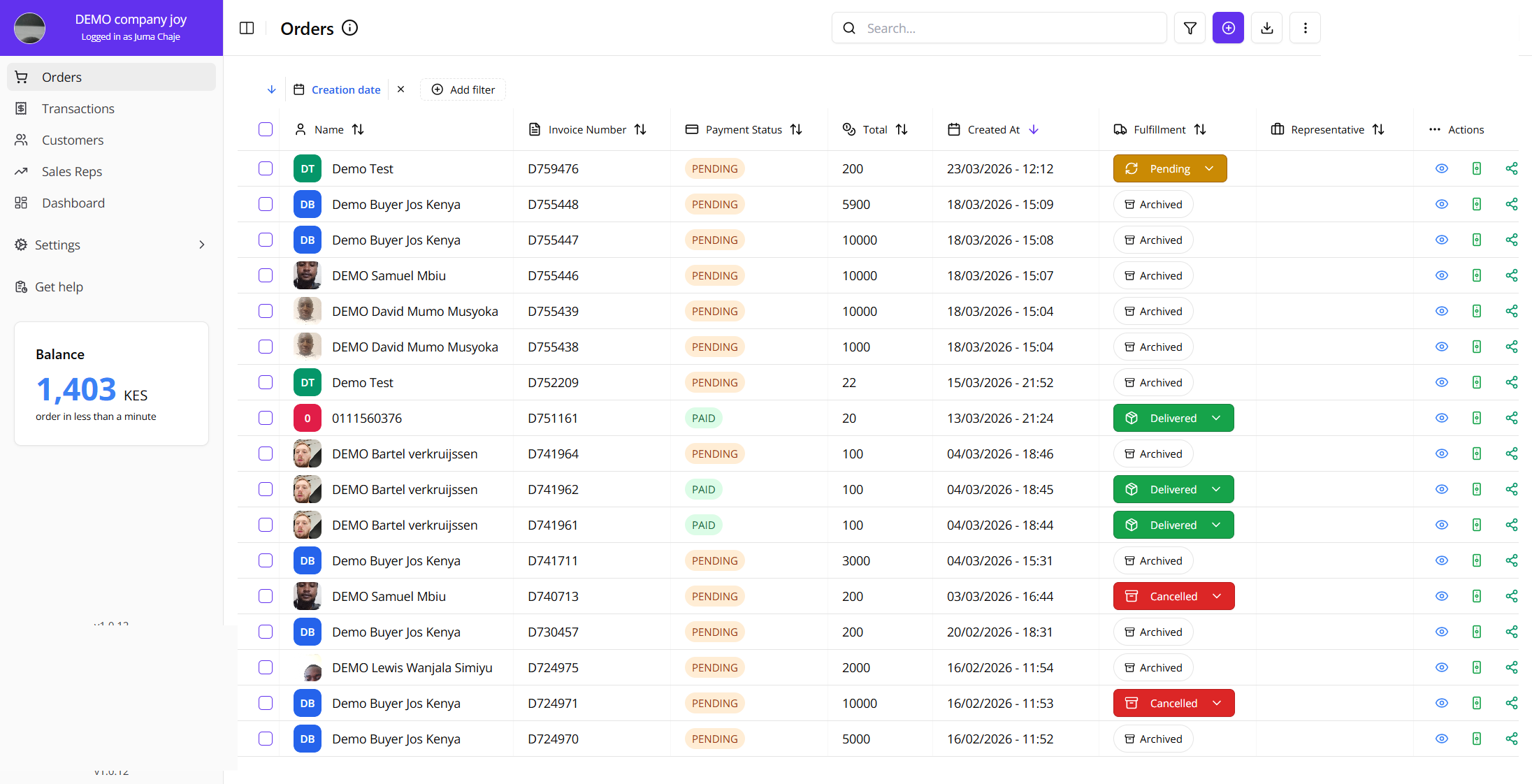Screen dimensions: 1532x784
Task: Tick the checkbox for DEMO Samuel Mbiu D740713
Action: 266,596
